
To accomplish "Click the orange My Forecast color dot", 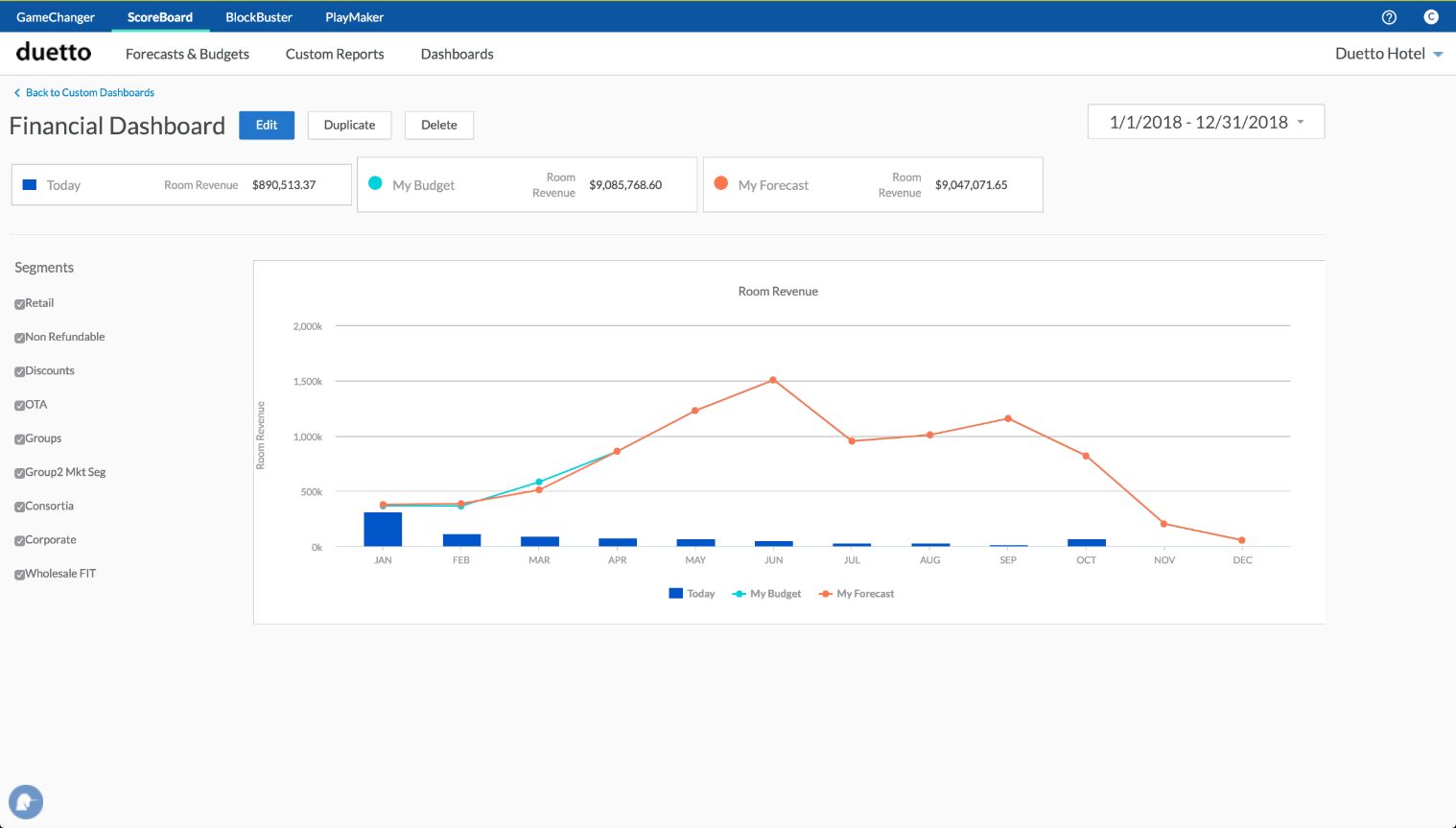I will (721, 183).
